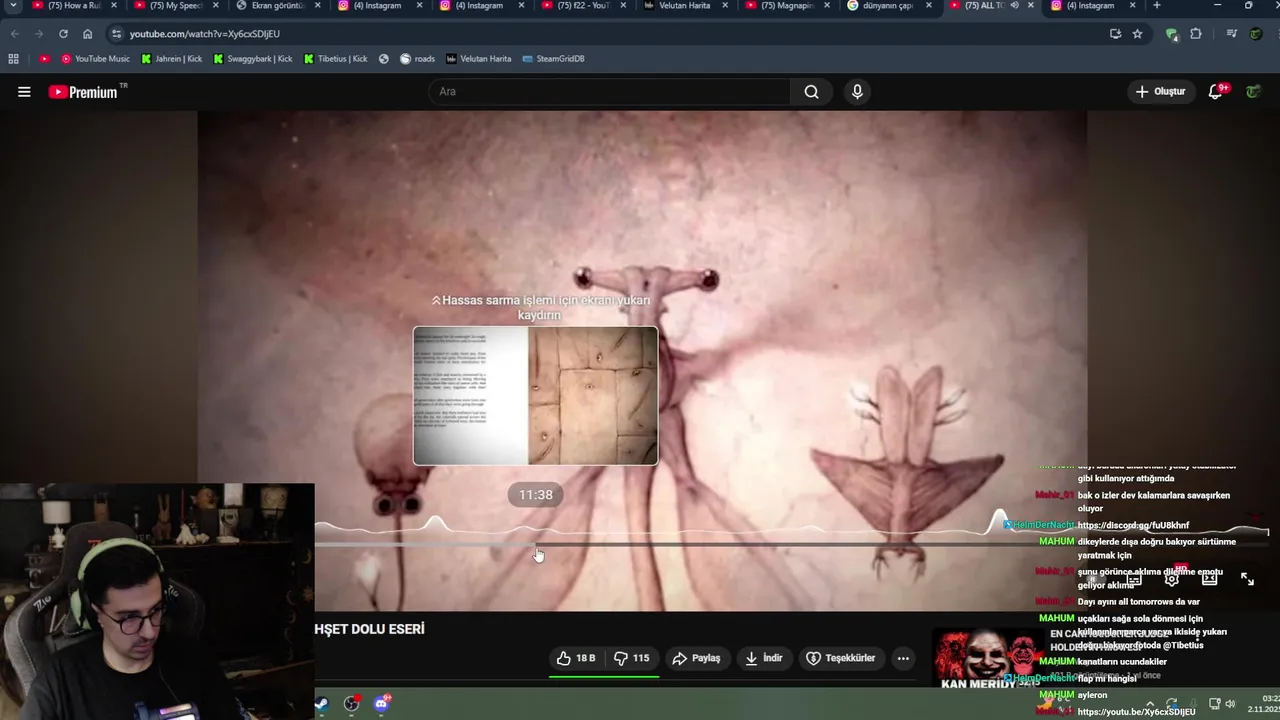
Task: Open Velutan Harita bookmark
Action: tap(479, 59)
